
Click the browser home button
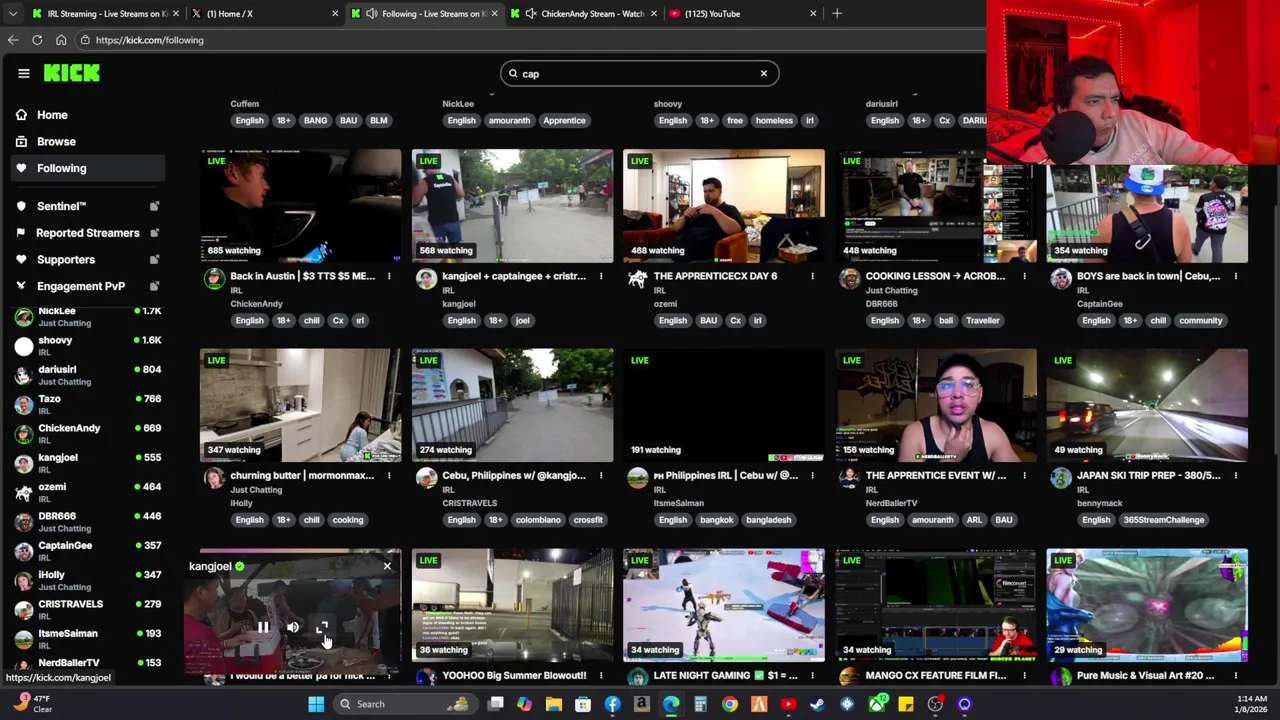click(x=61, y=40)
